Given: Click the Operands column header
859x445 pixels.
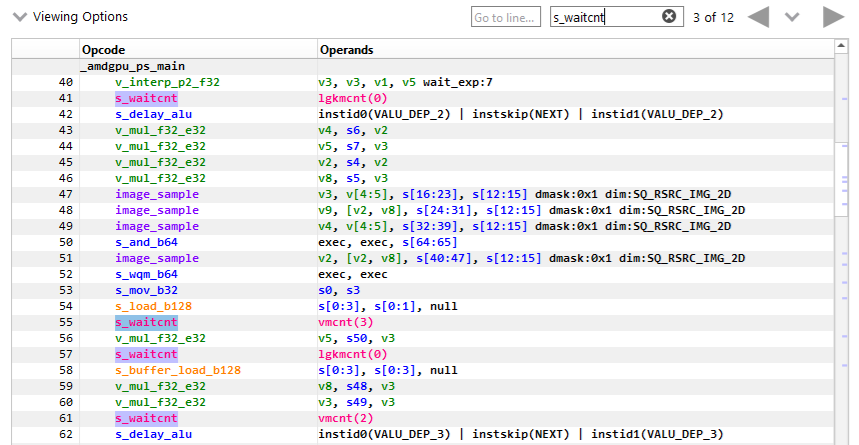Looking at the screenshot, I should (347, 49).
